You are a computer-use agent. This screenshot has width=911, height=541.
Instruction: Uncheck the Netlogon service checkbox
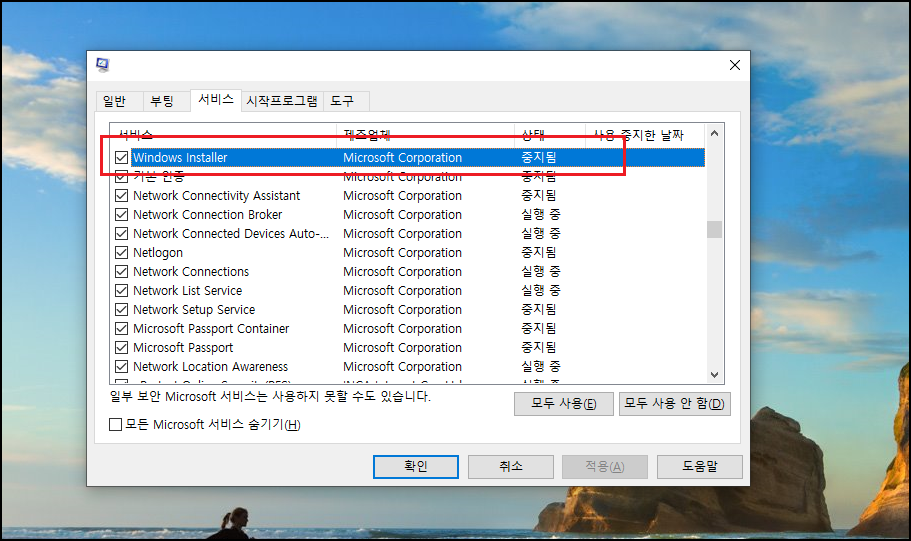(121, 252)
